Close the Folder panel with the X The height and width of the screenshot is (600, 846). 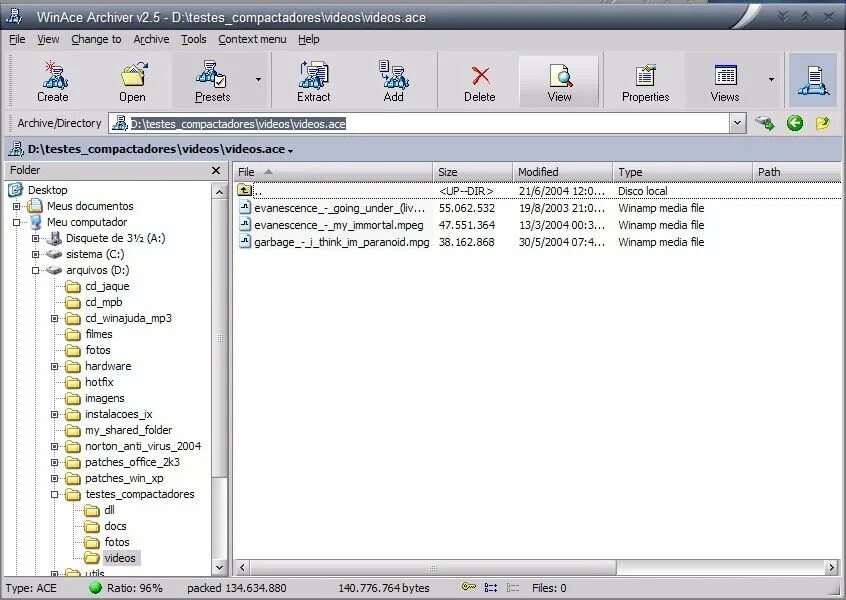[216, 171]
